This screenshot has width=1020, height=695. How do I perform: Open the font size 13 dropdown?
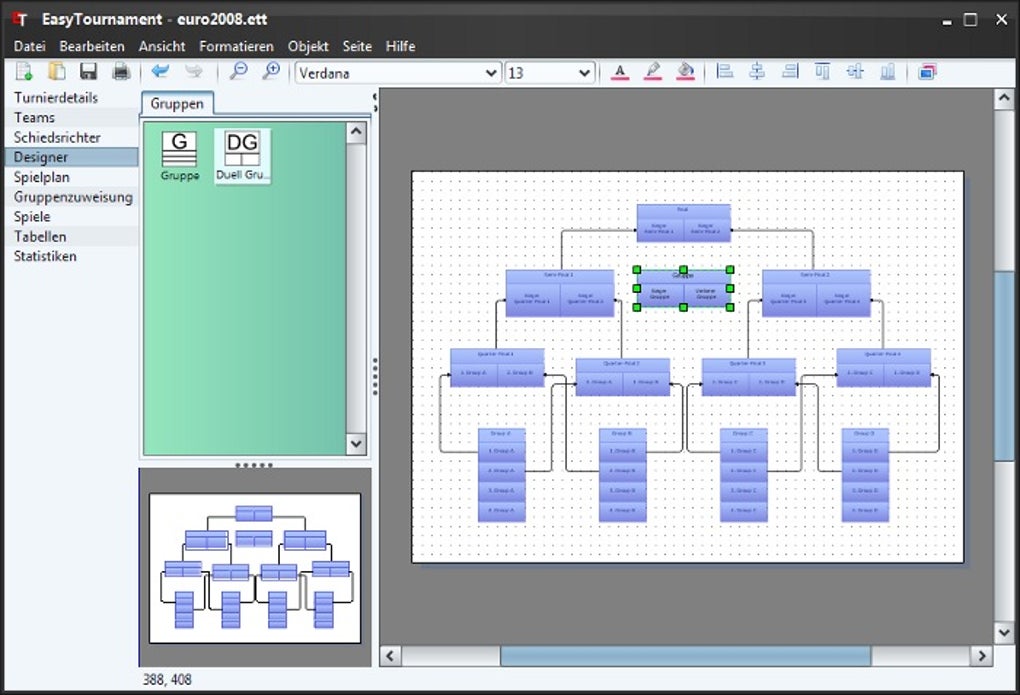(585, 73)
